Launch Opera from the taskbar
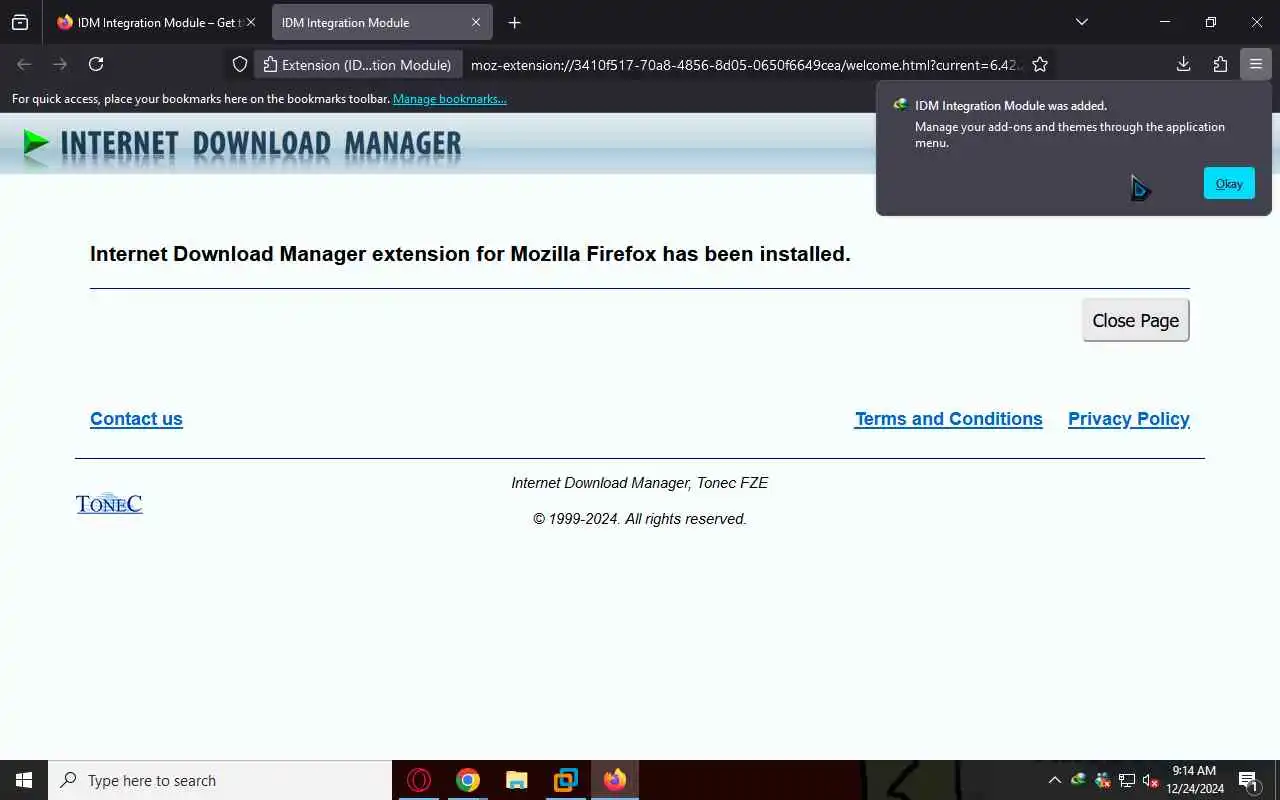This screenshot has height=800, width=1280. point(419,780)
